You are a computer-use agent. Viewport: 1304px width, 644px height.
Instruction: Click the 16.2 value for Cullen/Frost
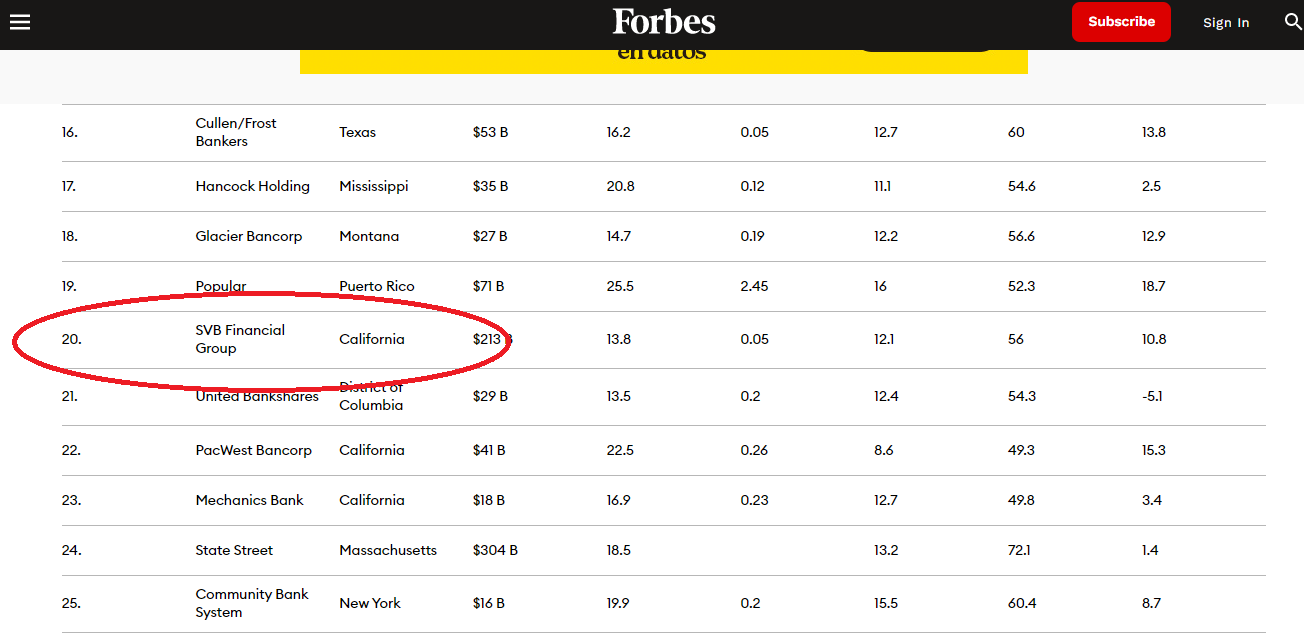point(619,132)
